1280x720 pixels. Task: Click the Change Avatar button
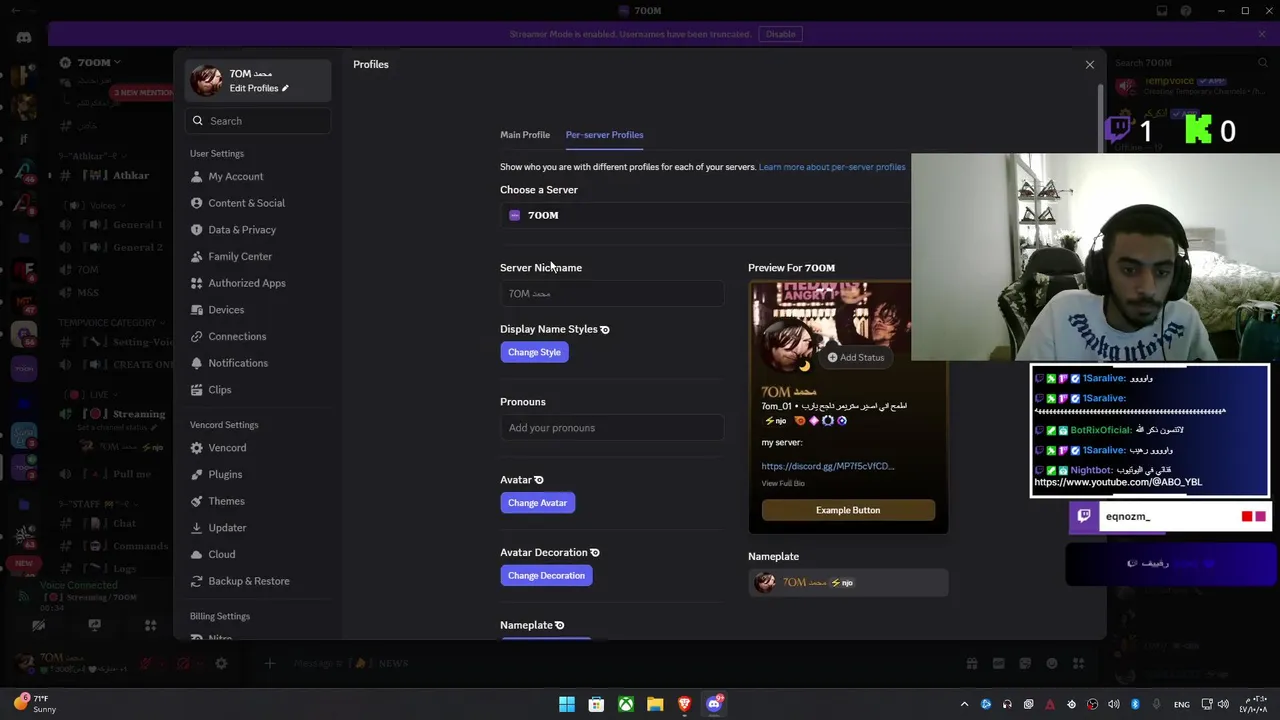[x=537, y=503]
